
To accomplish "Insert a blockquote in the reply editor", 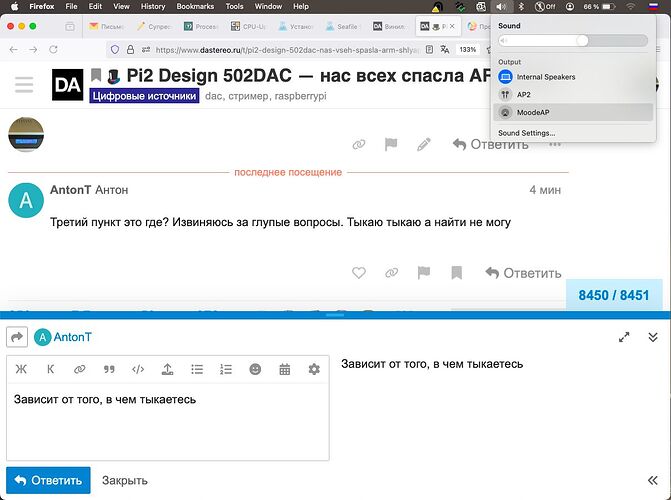I will (109, 369).
